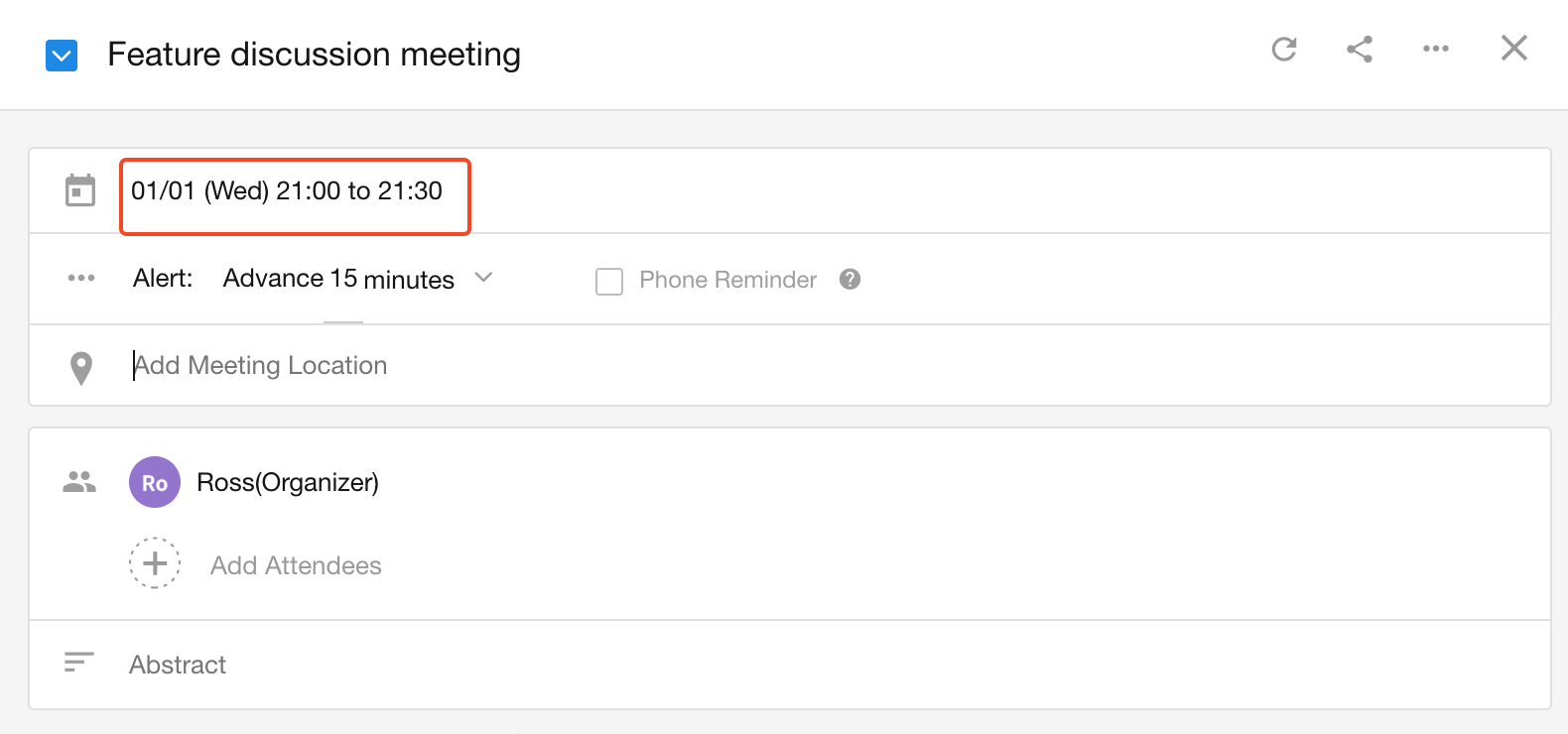Click the Add Meeting Location field
This screenshot has height=734, width=1568.
260,366
